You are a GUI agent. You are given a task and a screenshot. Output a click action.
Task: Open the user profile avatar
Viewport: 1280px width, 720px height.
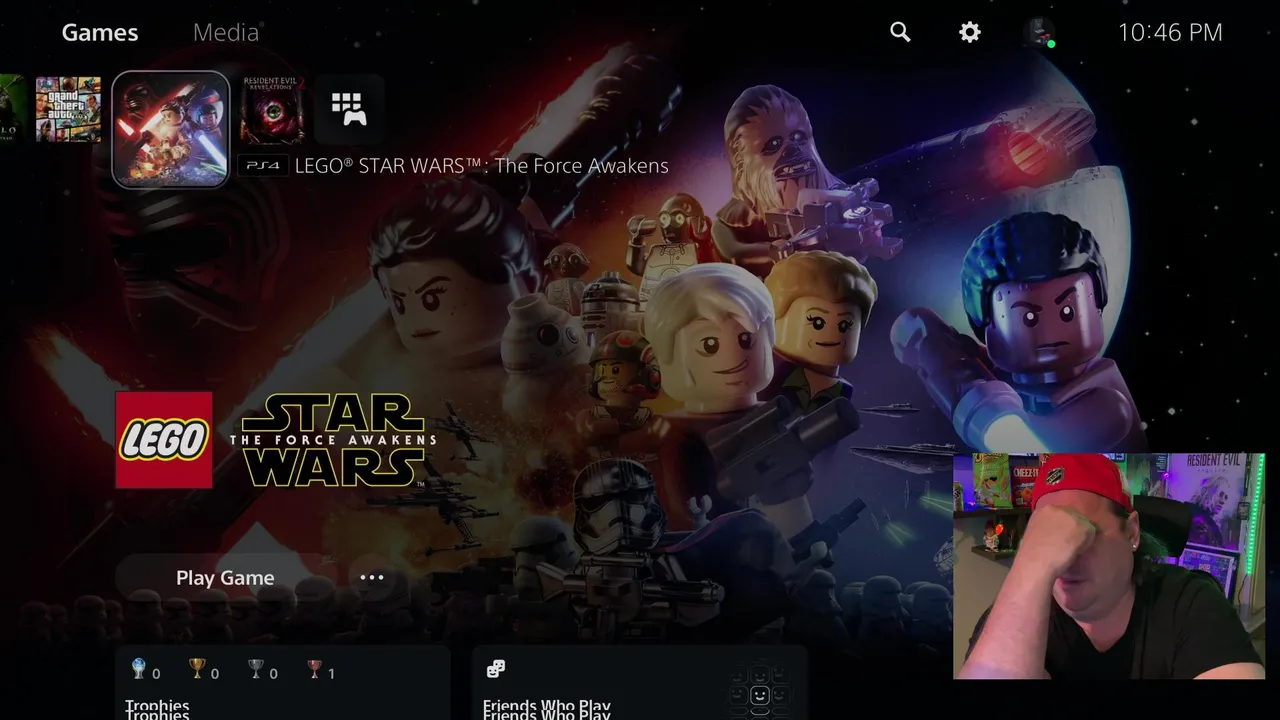[x=1040, y=32]
